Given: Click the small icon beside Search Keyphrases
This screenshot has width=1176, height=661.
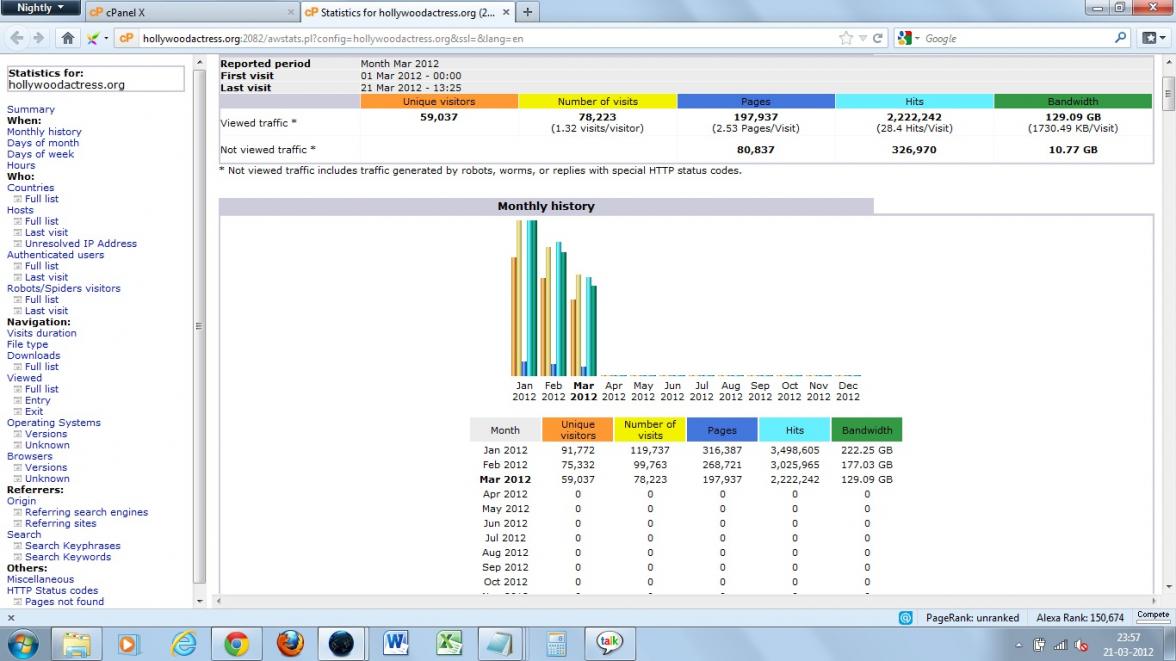Looking at the screenshot, I should [x=17, y=546].
